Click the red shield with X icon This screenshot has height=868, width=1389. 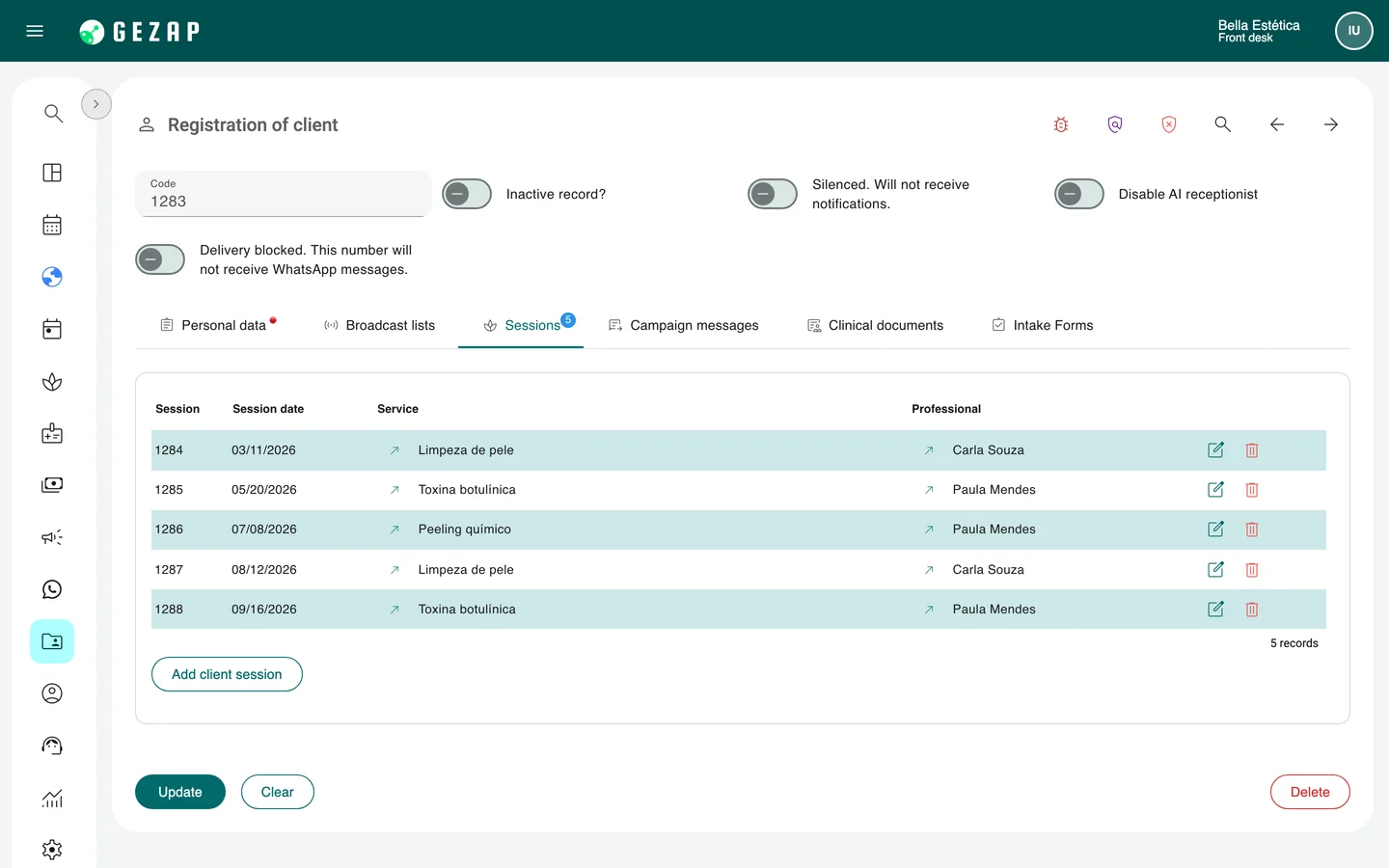pos(1169,124)
